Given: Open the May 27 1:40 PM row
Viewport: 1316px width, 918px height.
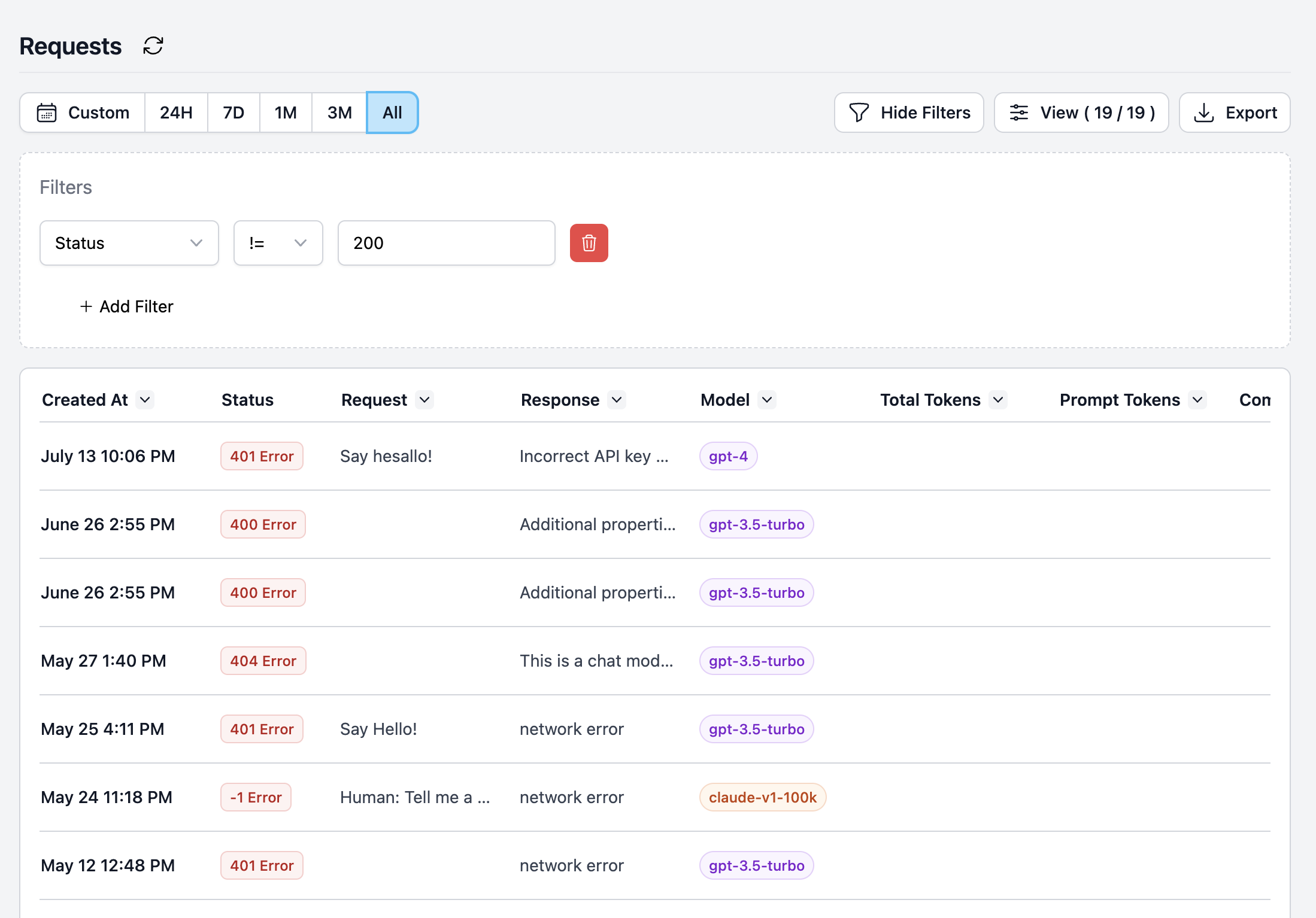Looking at the screenshot, I should pyautogui.click(x=655, y=661).
